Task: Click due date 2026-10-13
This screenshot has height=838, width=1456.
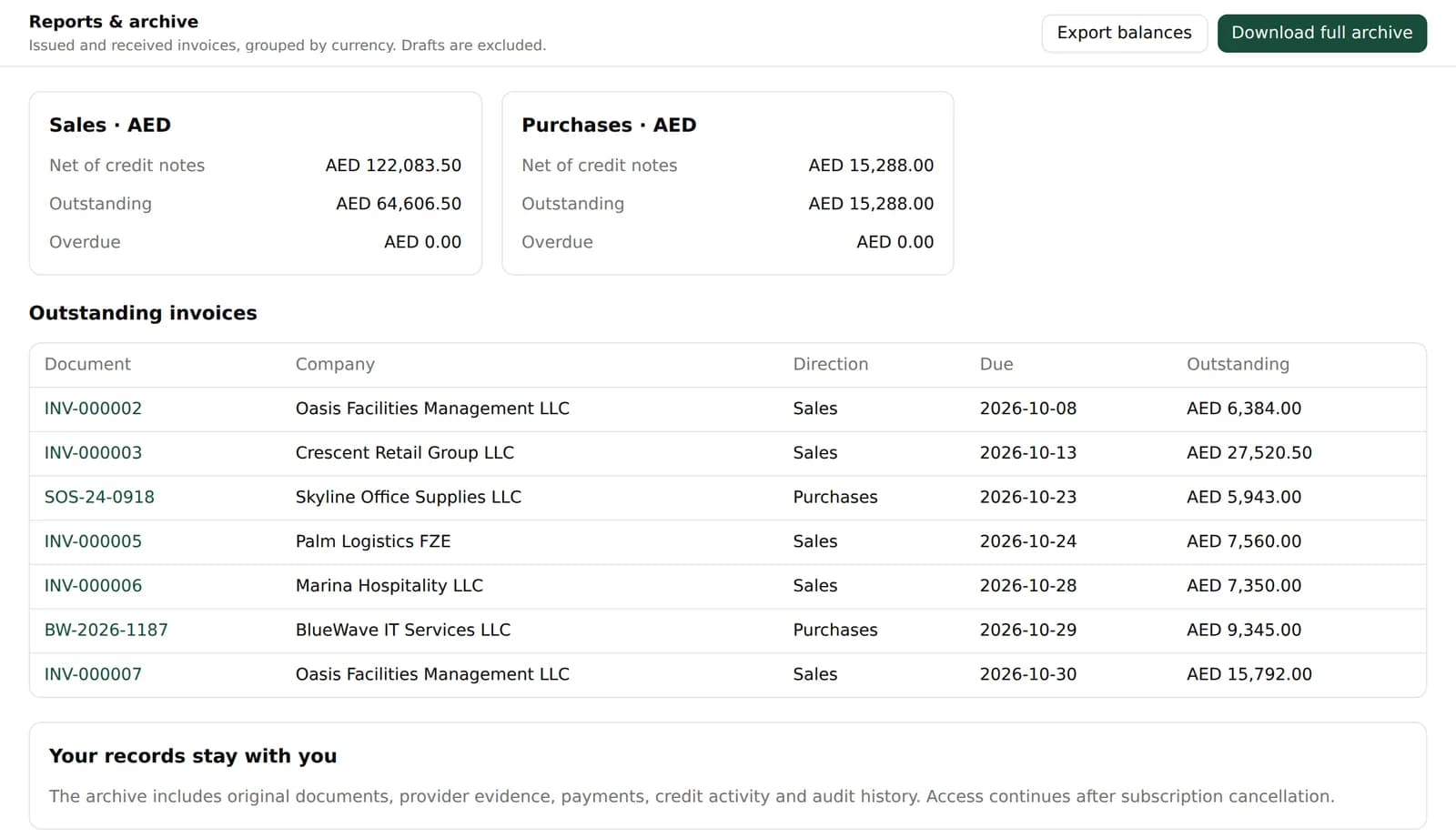Action: [1028, 453]
